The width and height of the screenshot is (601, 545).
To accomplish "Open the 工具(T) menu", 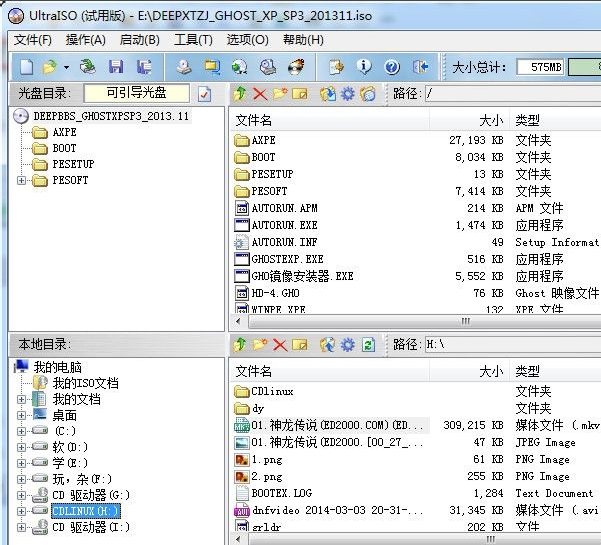I will (x=192, y=40).
